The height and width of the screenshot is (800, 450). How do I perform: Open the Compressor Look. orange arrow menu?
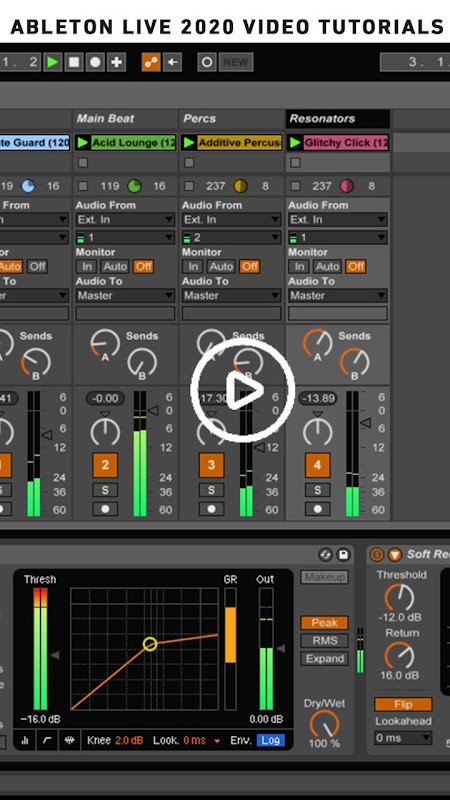217,741
